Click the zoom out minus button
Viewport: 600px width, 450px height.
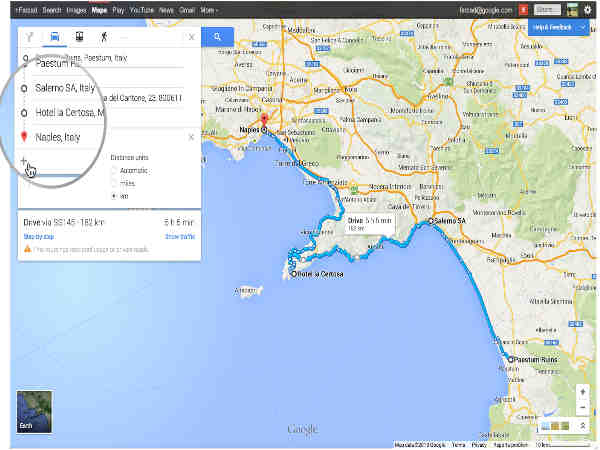pyautogui.click(x=582, y=408)
